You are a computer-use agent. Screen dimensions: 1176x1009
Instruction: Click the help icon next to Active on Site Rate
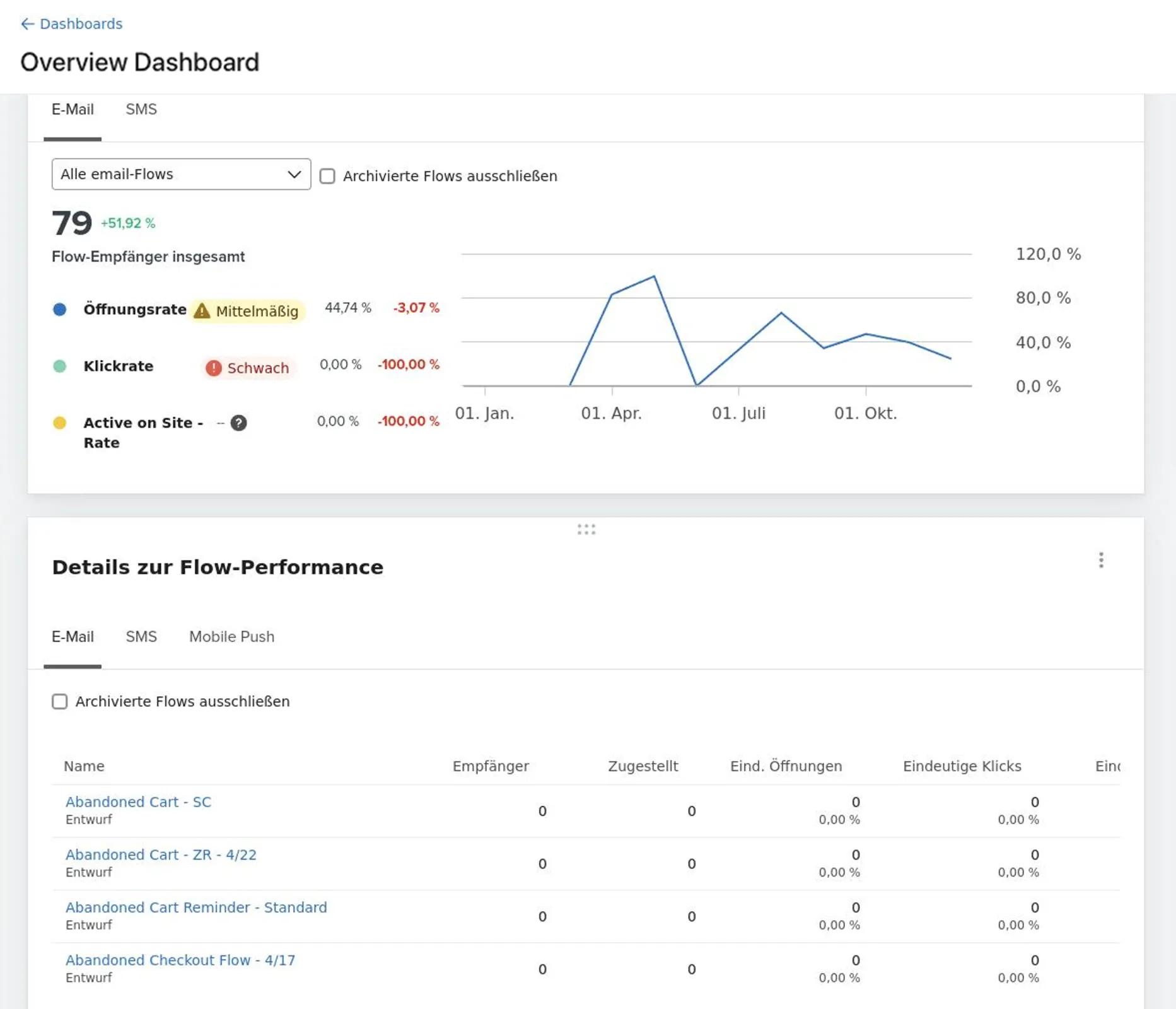coord(238,423)
